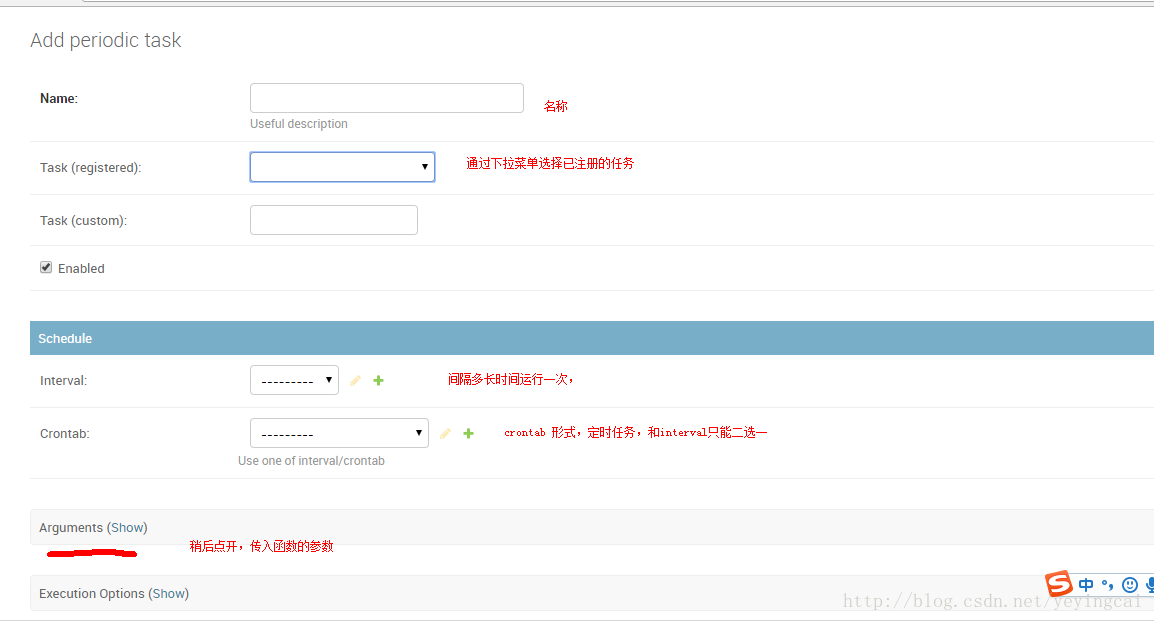The image size is (1154, 621).
Task: Show the Execution Options section
Action: 168,594
